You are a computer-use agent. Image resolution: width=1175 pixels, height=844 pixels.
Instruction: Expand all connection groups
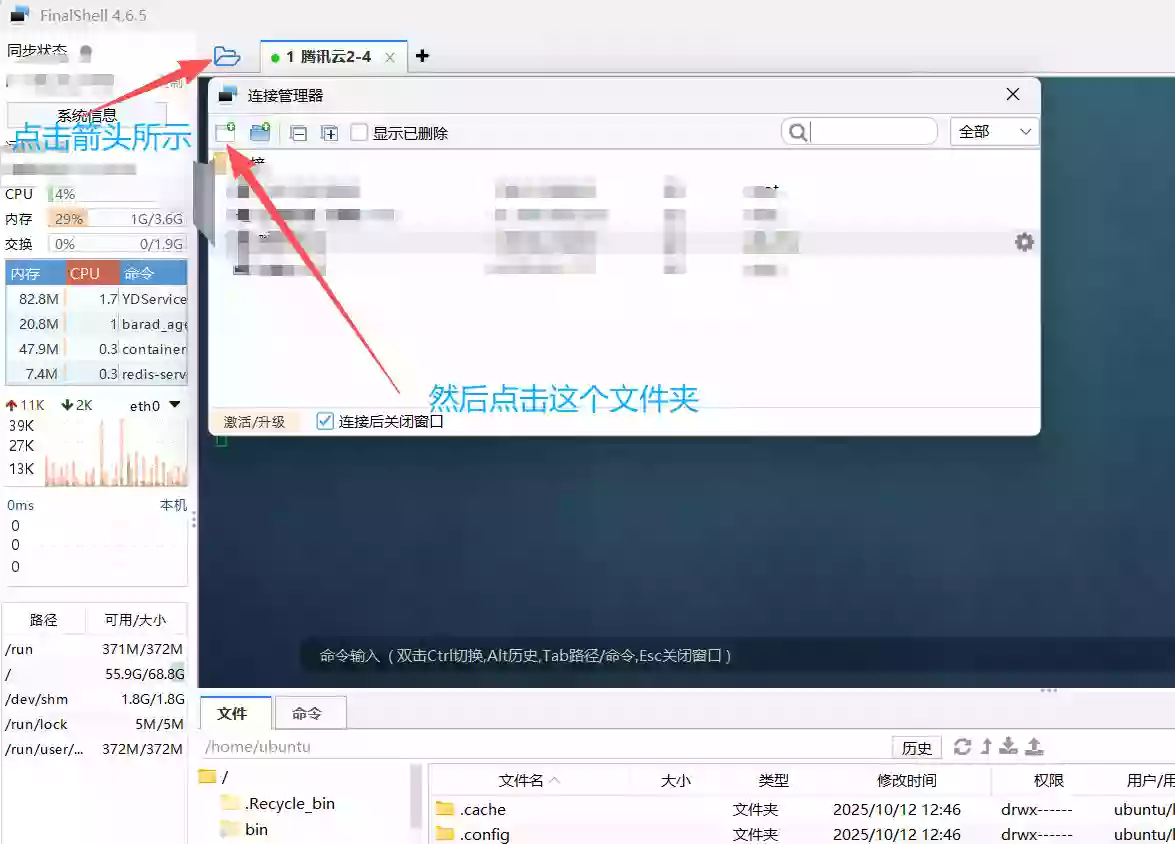pos(329,131)
